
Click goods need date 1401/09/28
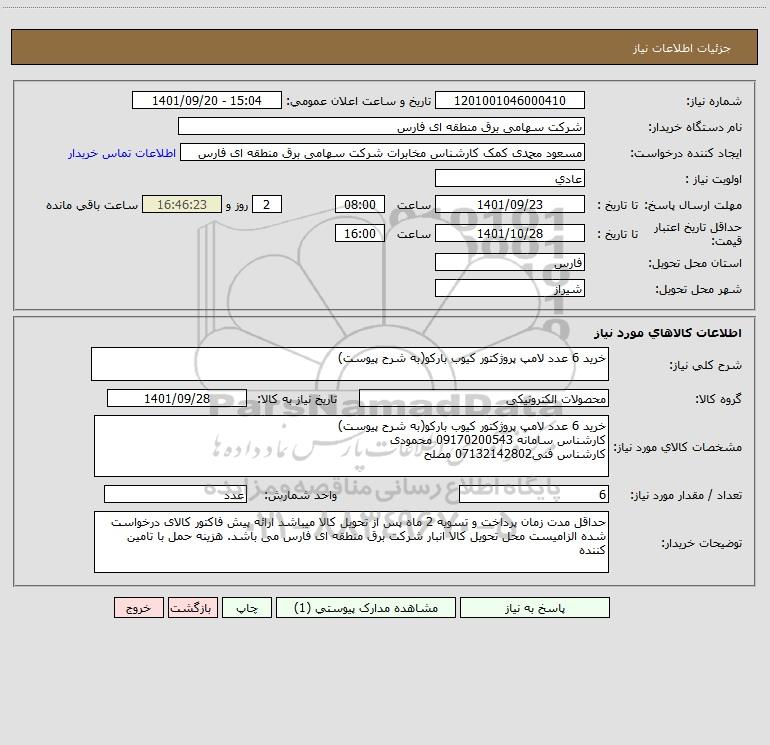click(177, 398)
